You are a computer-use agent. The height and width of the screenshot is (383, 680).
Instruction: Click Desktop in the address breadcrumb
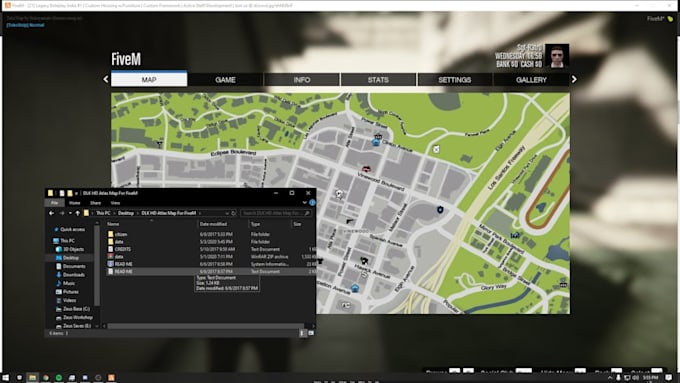(x=126, y=213)
